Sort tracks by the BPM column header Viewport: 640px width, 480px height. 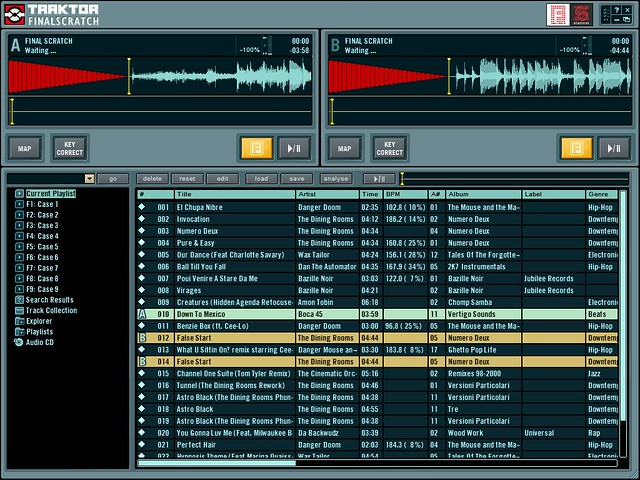click(405, 194)
